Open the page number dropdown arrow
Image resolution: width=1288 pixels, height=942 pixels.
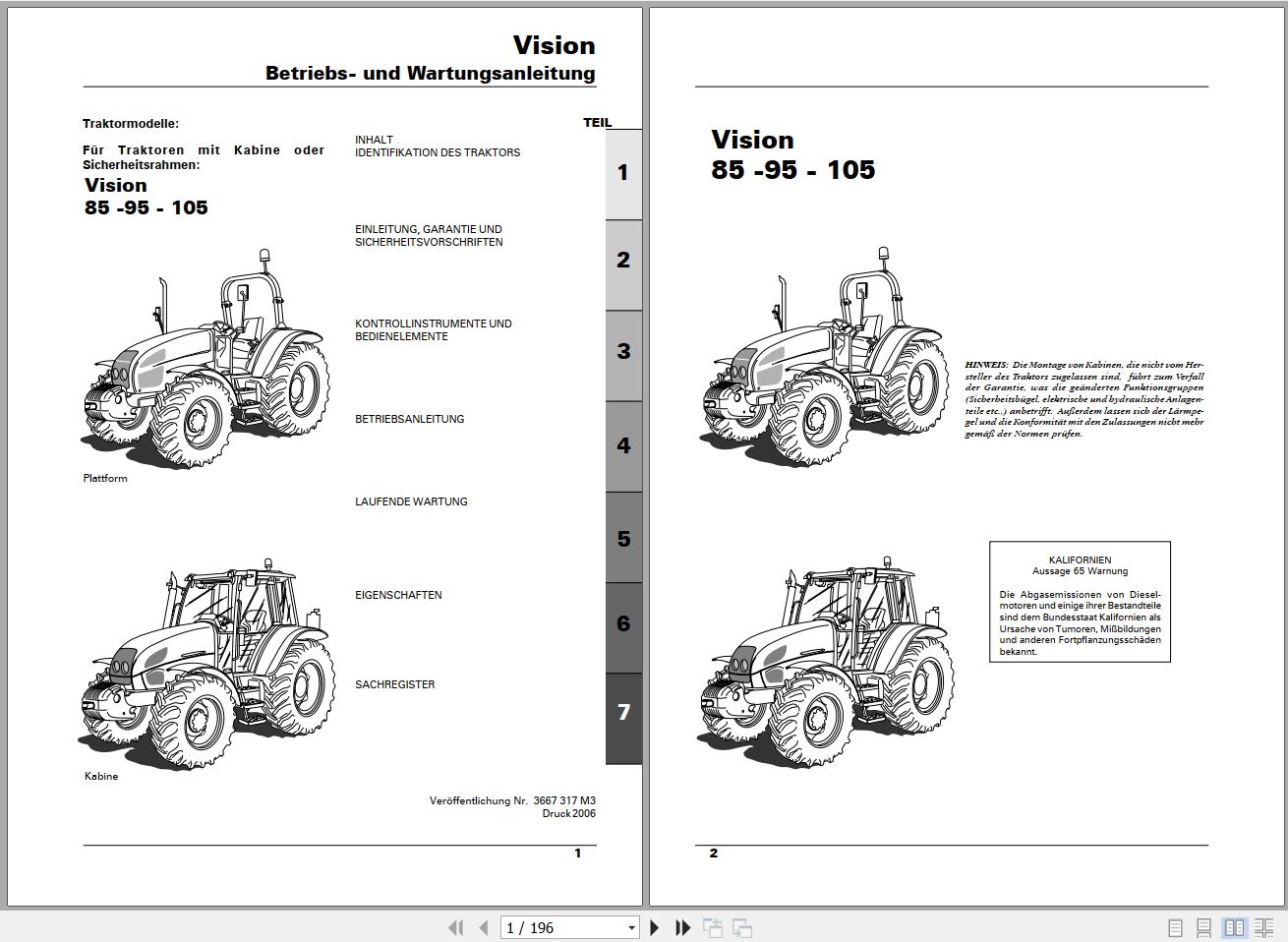pos(631,927)
